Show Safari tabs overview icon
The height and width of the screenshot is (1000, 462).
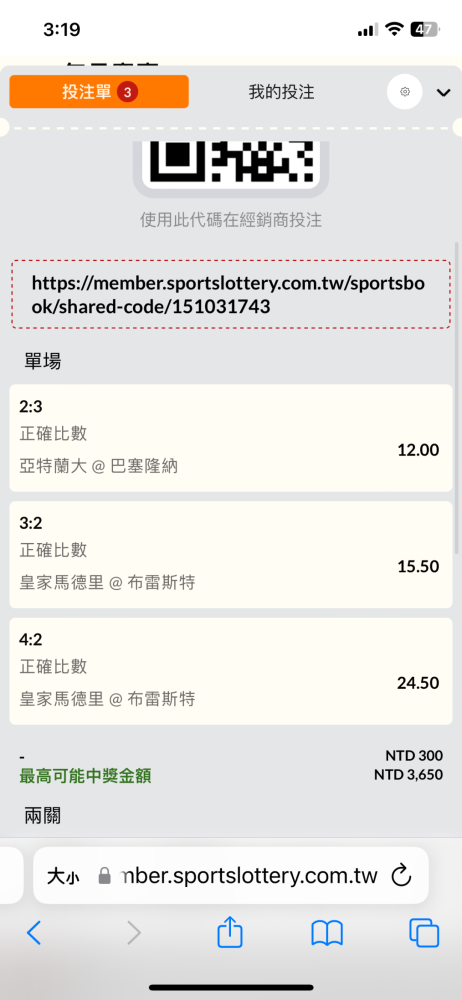(424, 933)
